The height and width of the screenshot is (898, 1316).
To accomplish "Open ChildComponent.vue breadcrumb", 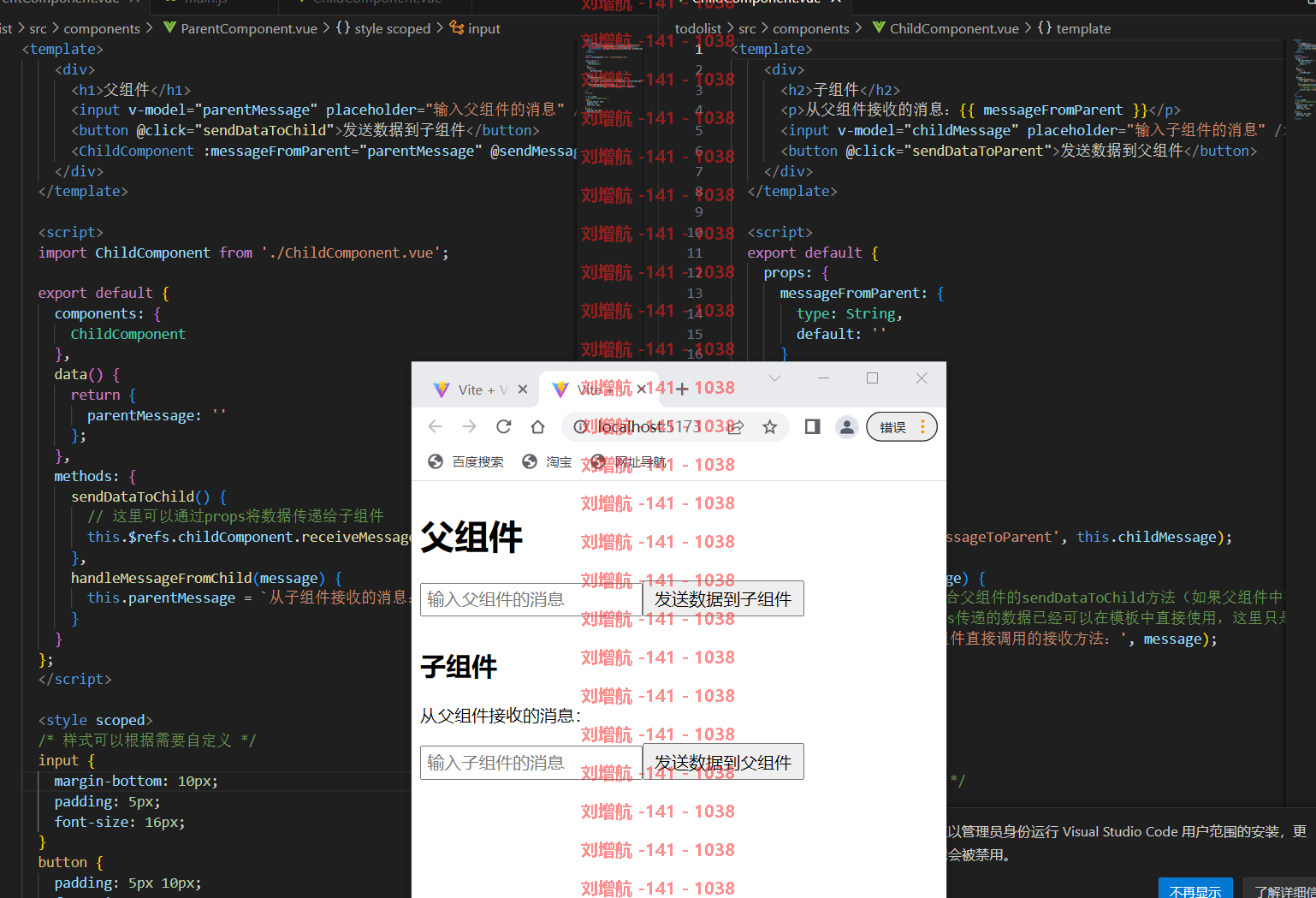I will pyautogui.click(x=954, y=28).
